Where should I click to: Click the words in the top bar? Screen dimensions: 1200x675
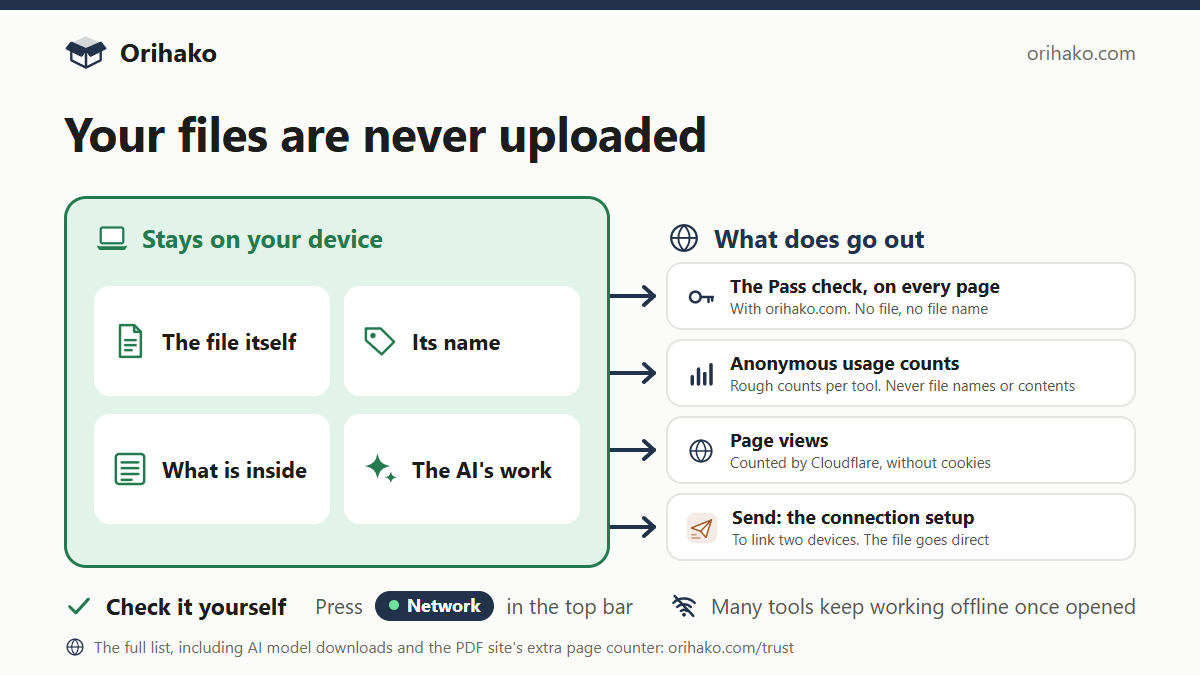pos(570,607)
